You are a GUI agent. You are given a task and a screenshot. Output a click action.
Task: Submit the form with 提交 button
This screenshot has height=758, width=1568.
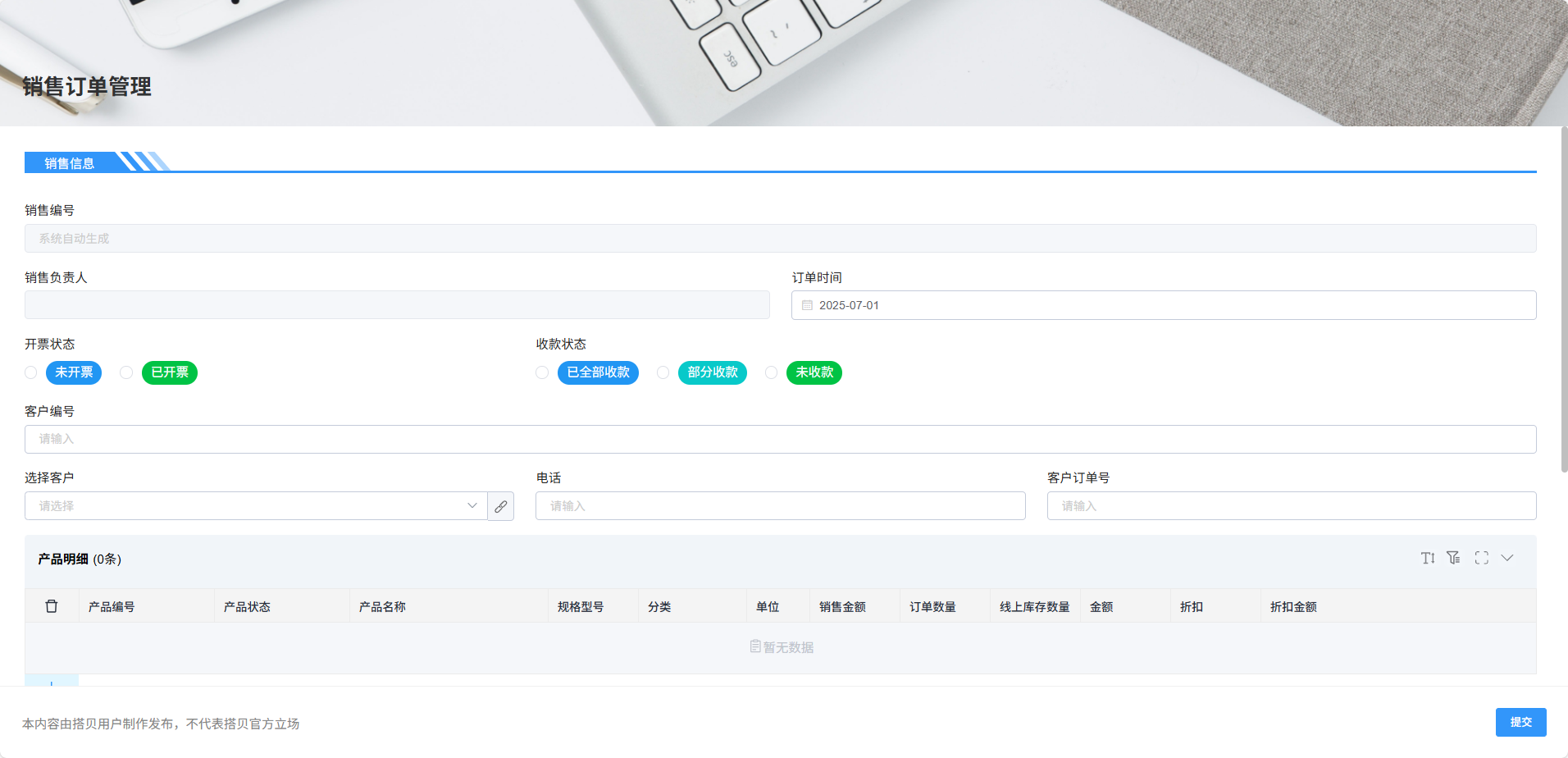1520,722
